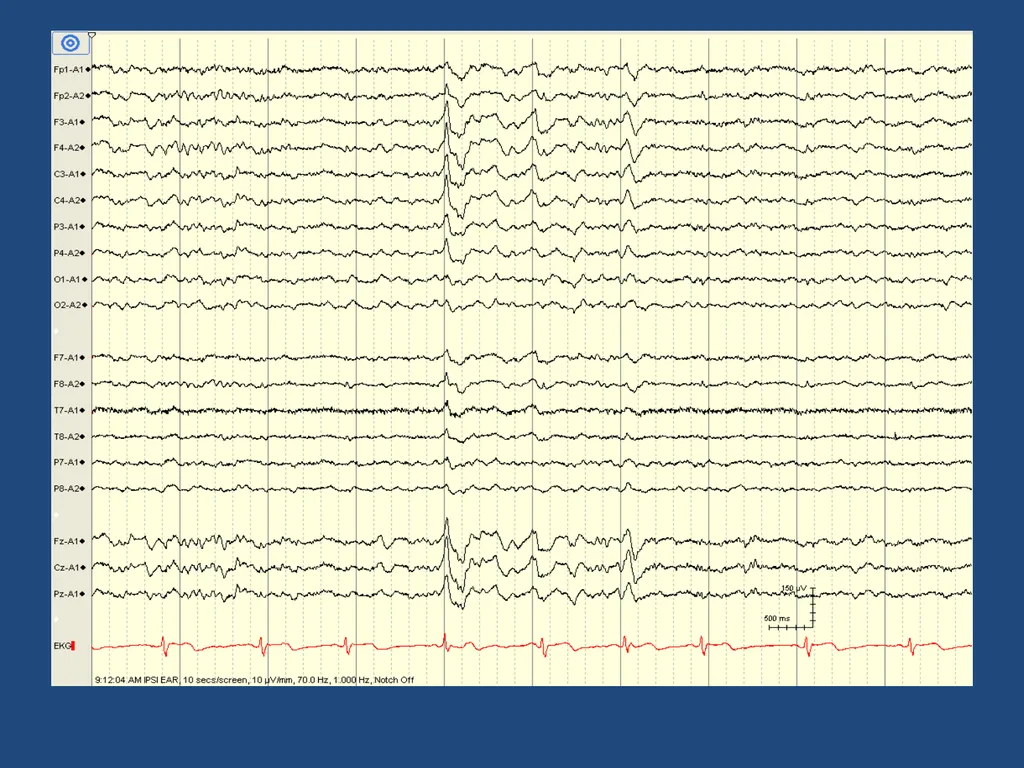This screenshot has height=768, width=1024.
Task: Select the F8-A2 channel label
Action: coord(66,384)
